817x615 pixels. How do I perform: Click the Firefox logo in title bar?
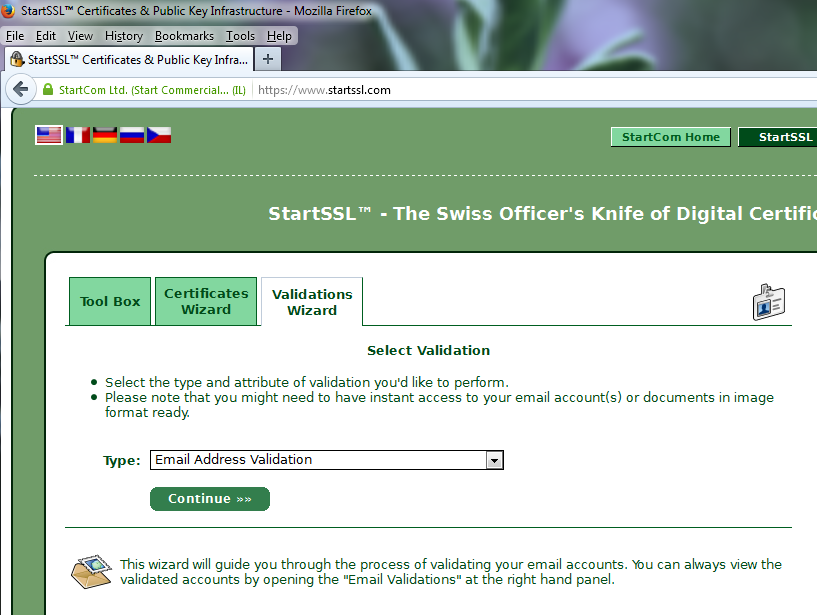7,10
